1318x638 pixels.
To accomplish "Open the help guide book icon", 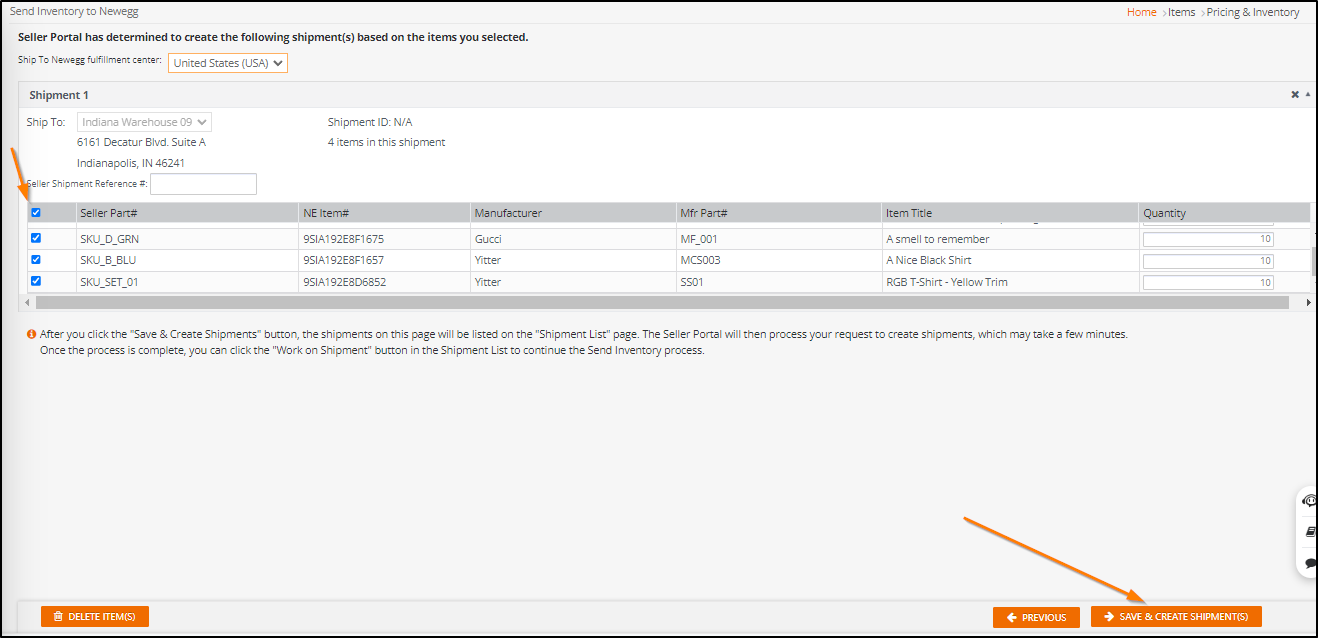I will [1311, 532].
